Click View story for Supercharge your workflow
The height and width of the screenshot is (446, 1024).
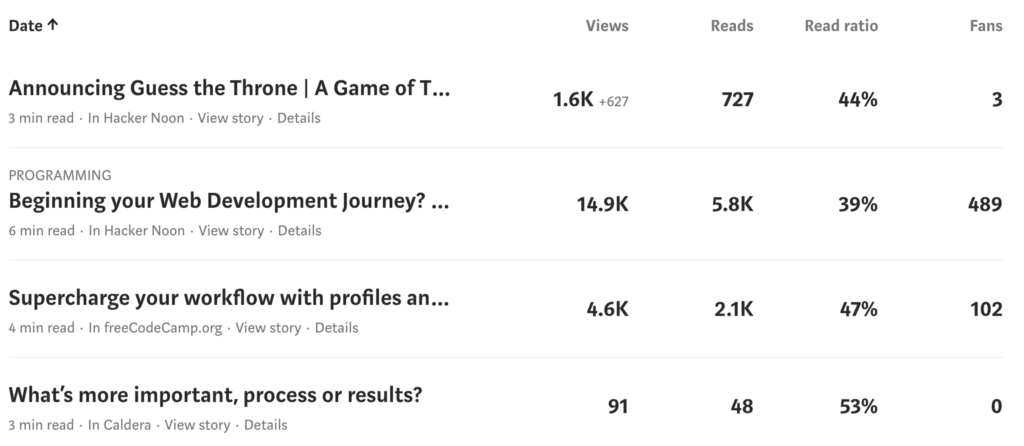point(268,328)
